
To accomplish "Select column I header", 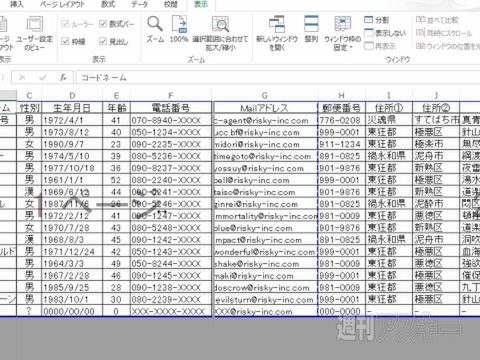I will [389, 96].
